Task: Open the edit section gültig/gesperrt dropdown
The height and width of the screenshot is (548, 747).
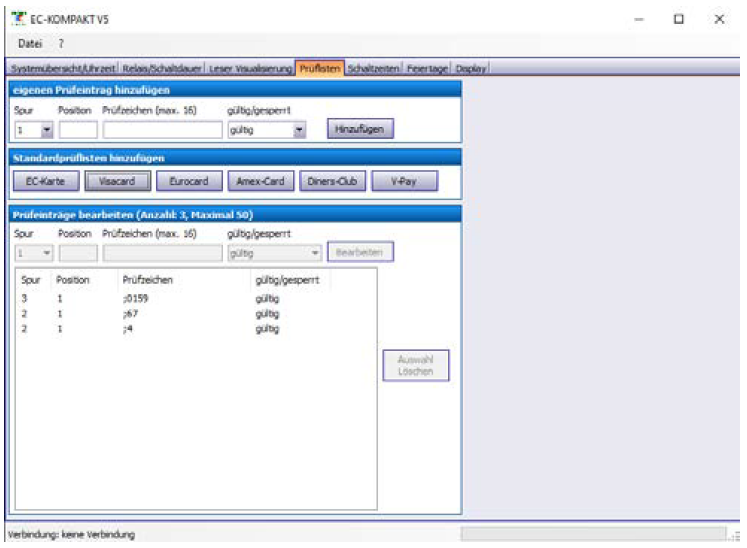Action: [x=274, y=253]
